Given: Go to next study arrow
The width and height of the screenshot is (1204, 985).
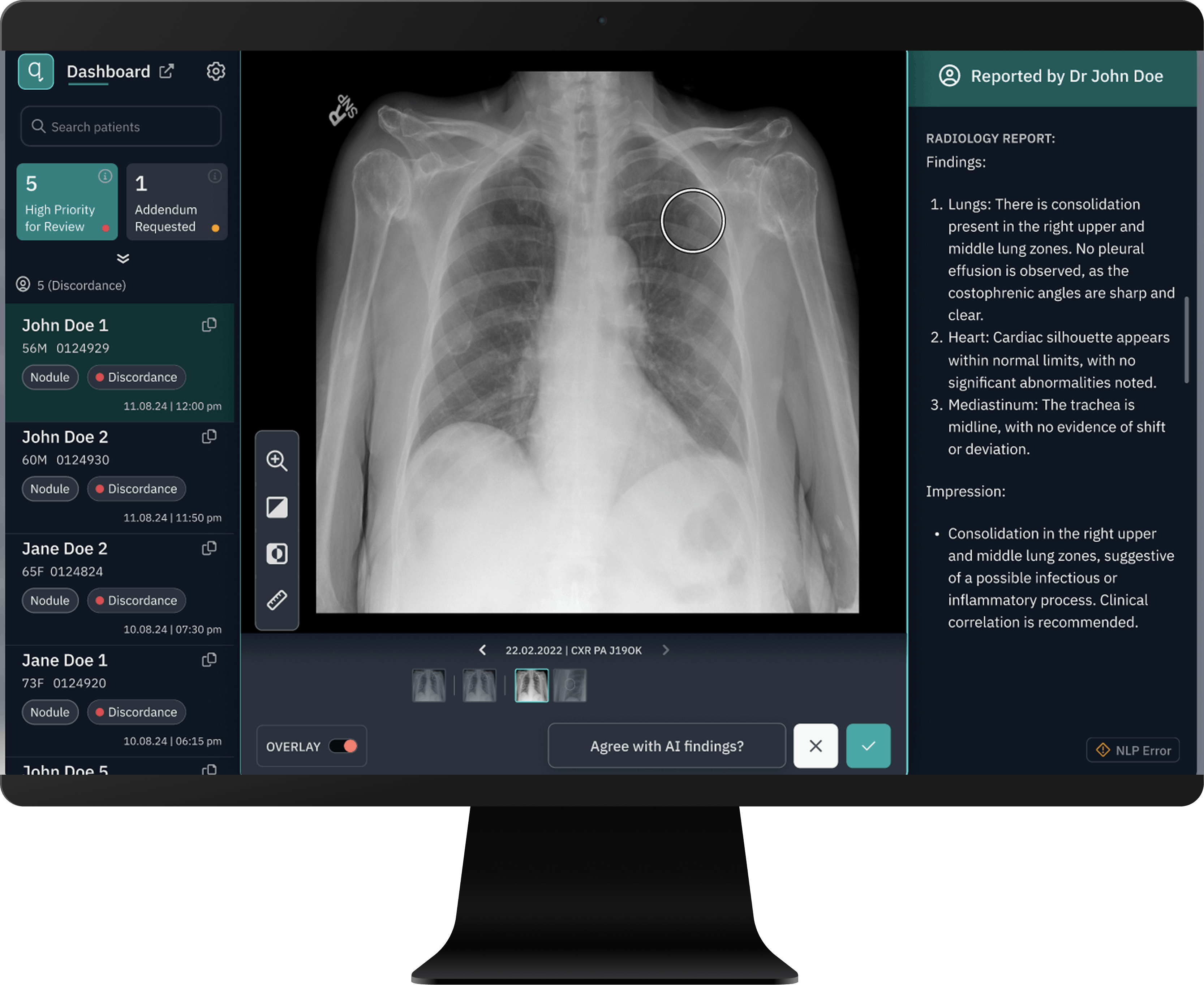Looking at the screenshot, I should coord(666,650).
